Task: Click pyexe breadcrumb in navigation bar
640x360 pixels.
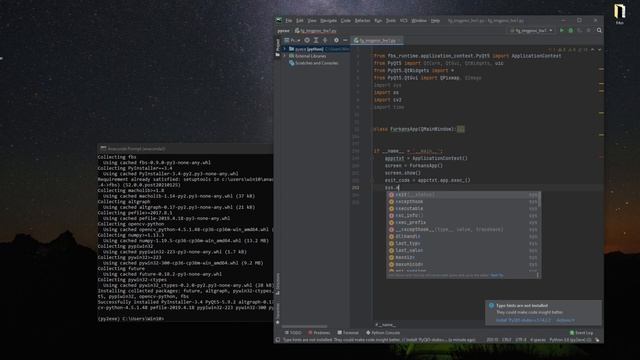Action: pyautogui.click(x=283, y=31)
